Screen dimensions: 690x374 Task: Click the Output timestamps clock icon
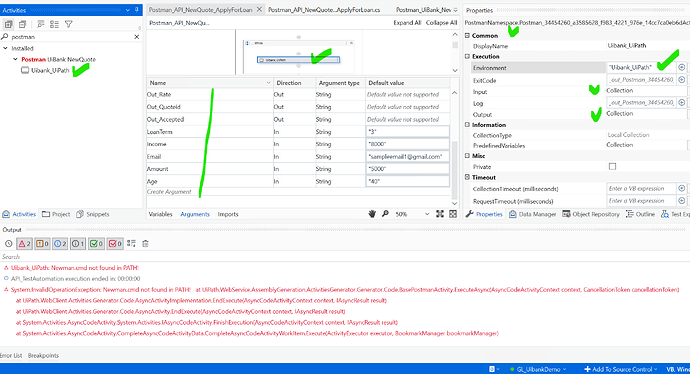coord(8,243)
